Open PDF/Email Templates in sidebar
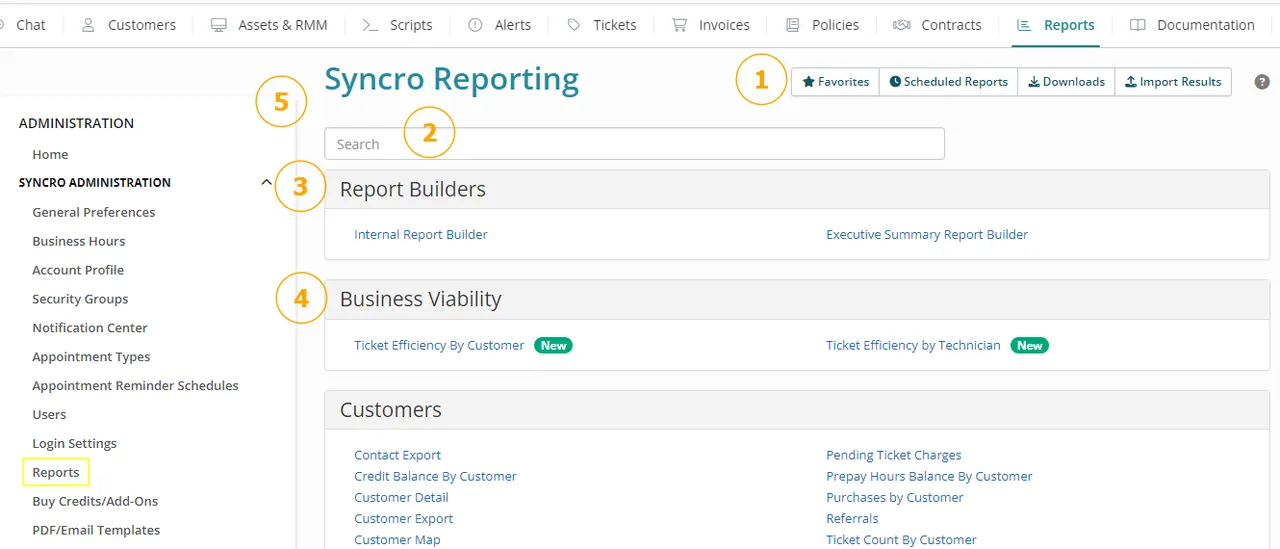The image size is (1280, 549). tap(96, 530)
